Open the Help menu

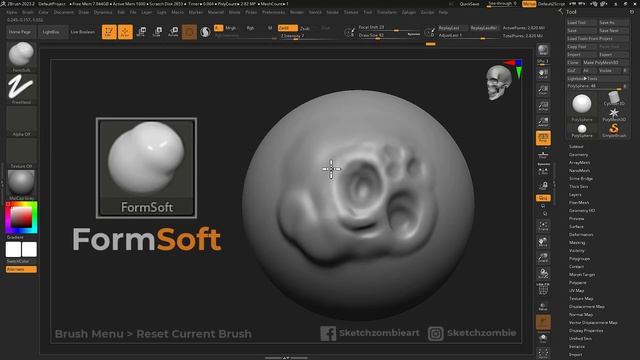point(443,12)
